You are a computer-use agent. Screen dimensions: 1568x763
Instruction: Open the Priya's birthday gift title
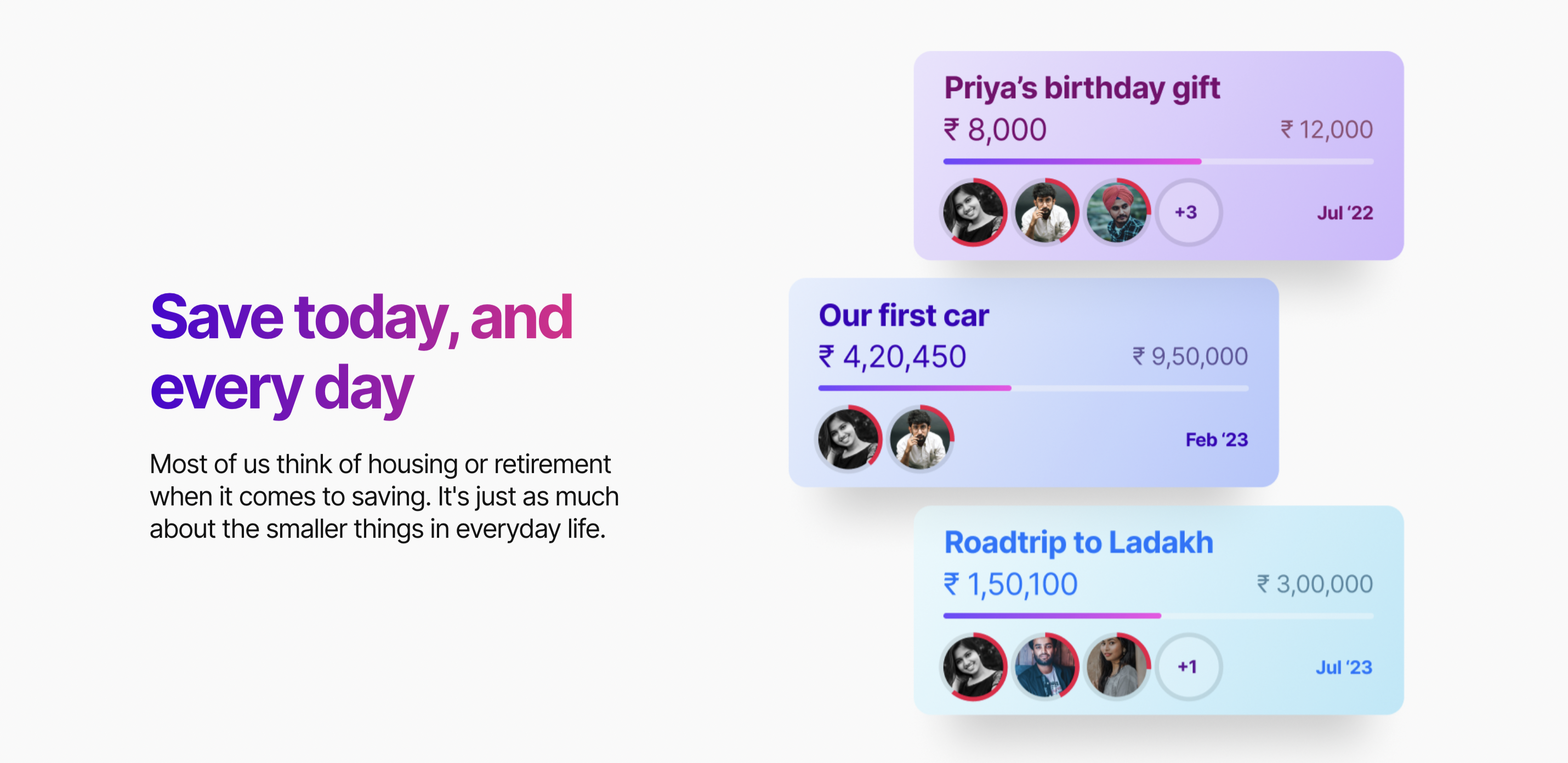pos(1082,89)
